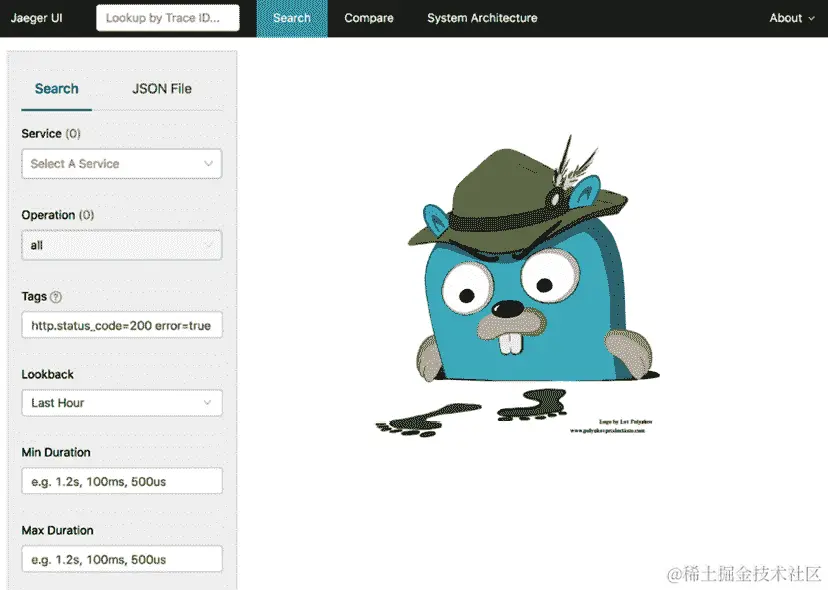Change the Last Hour lookback selection
The image size is (828, 590).
(x=120, y=402)
